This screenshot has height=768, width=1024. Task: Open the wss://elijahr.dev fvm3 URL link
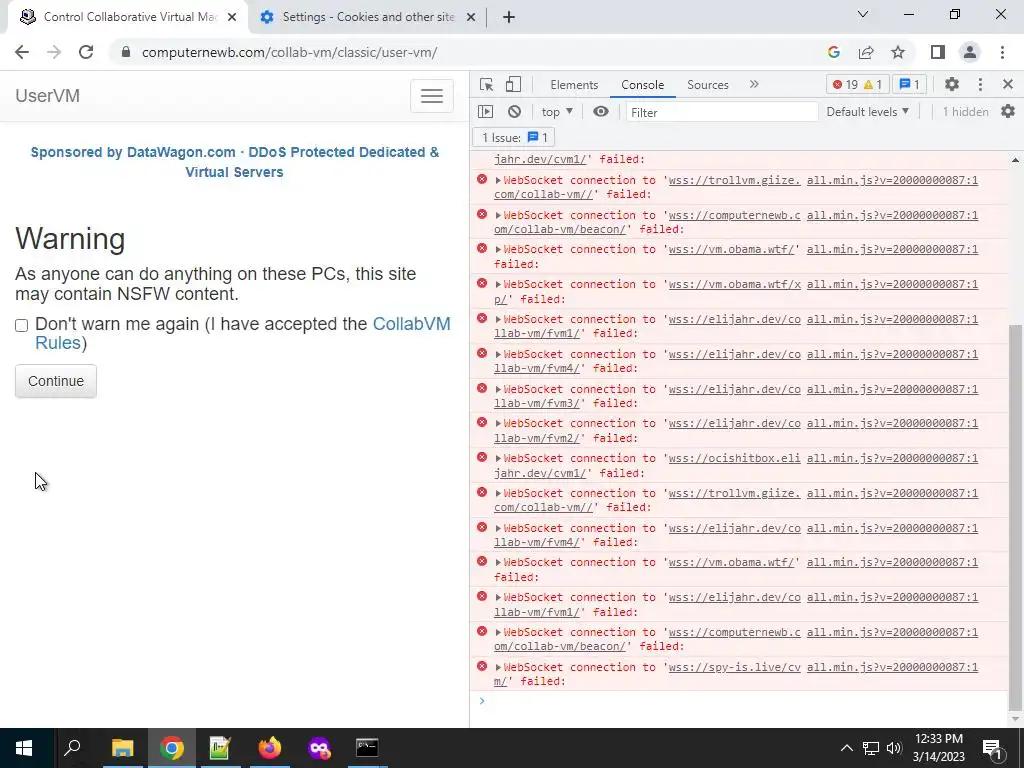734,389
